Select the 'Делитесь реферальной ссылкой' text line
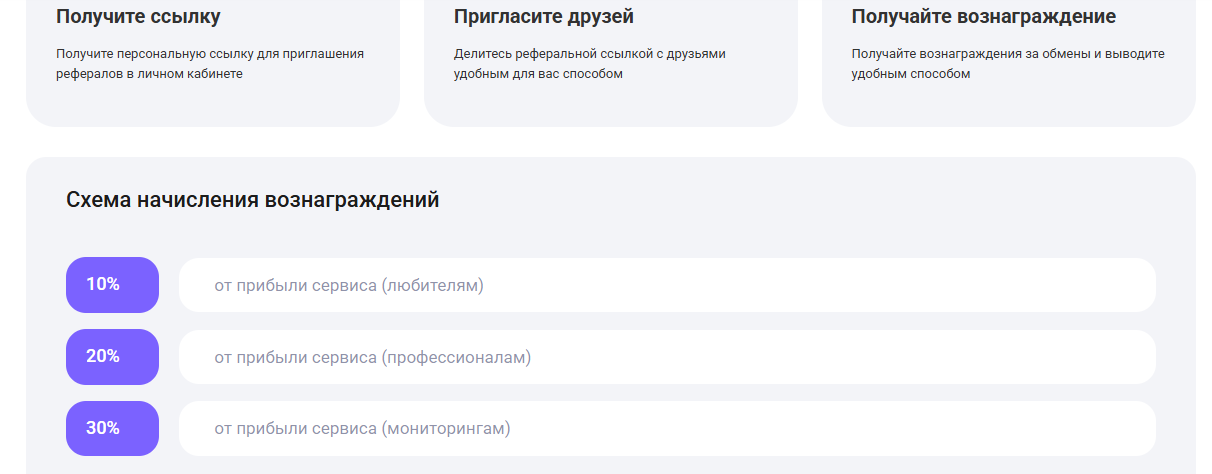 (589, 54)
